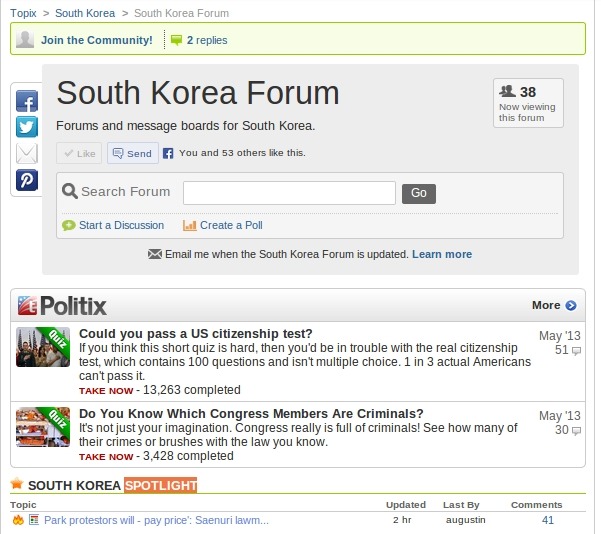This screenshot has height=534, width=601.
Task: Click '3,428 completed' text
Action: point(188,456)
